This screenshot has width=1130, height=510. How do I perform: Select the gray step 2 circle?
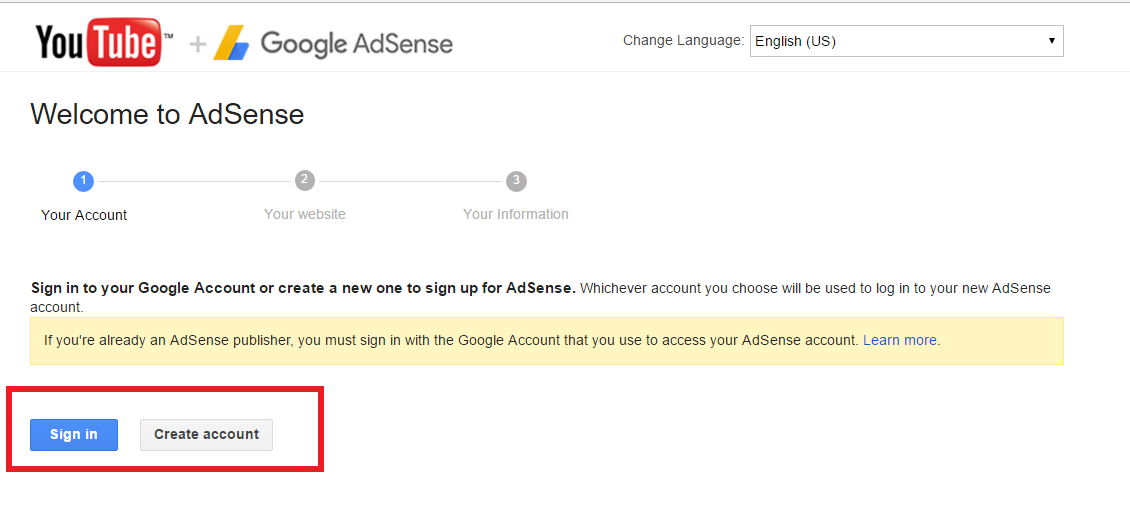pyautogui.click(x=305, y=181)
